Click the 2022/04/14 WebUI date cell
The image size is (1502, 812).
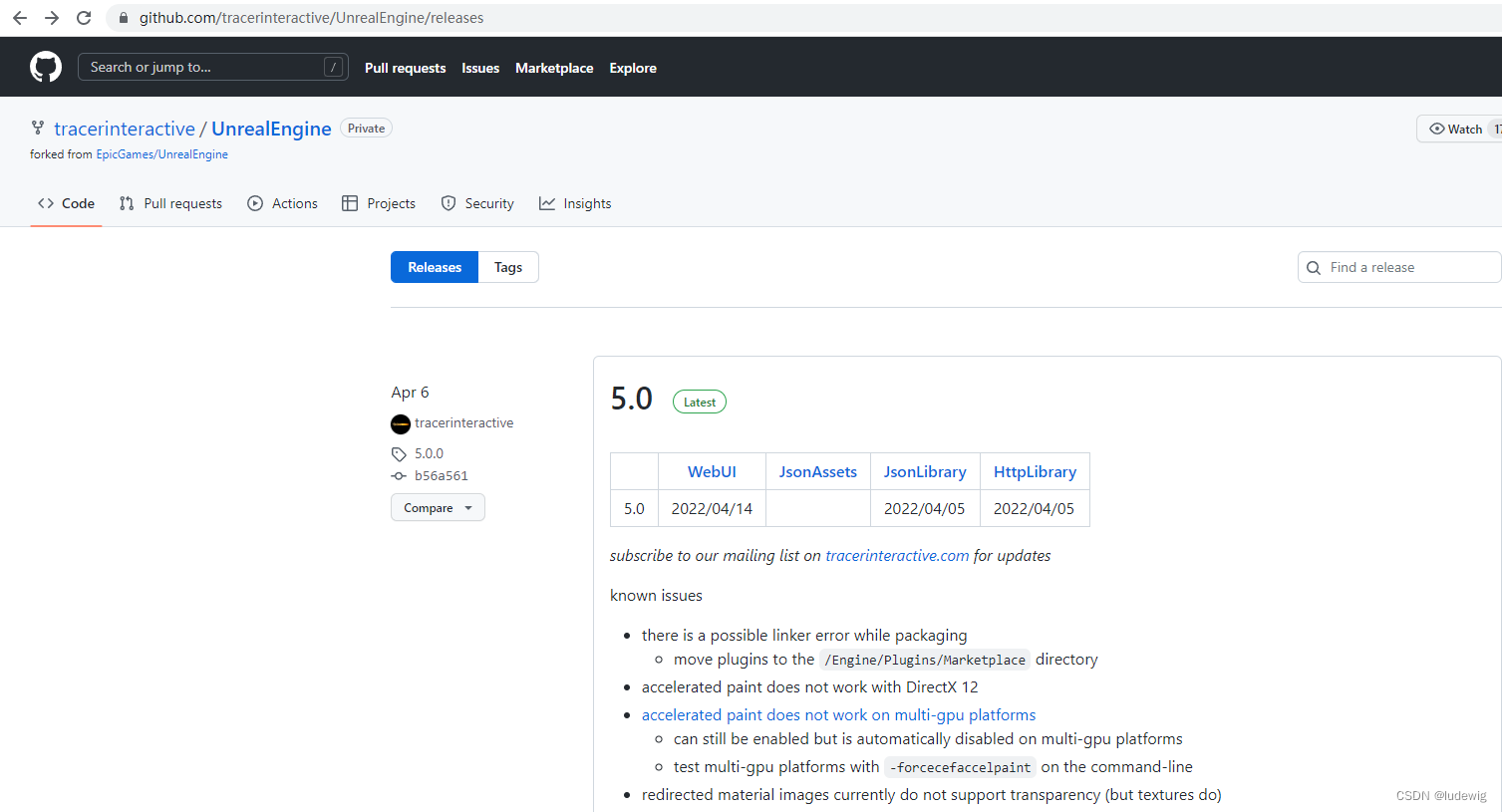pos(712,509)
